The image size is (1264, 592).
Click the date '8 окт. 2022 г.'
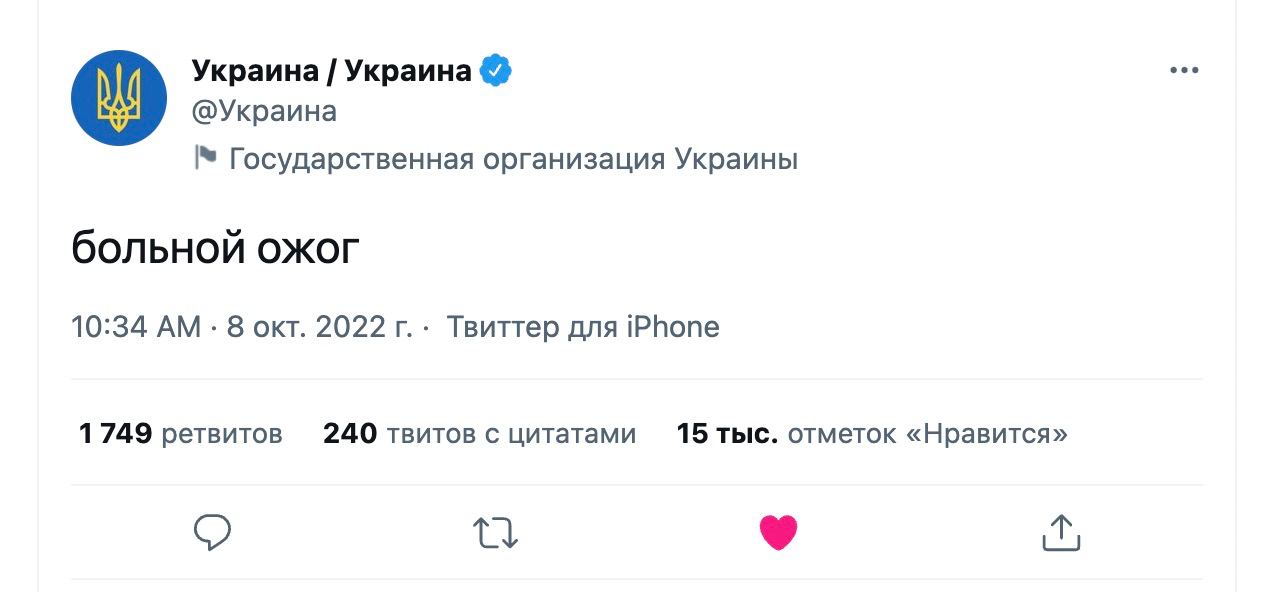tap(319, 327)
